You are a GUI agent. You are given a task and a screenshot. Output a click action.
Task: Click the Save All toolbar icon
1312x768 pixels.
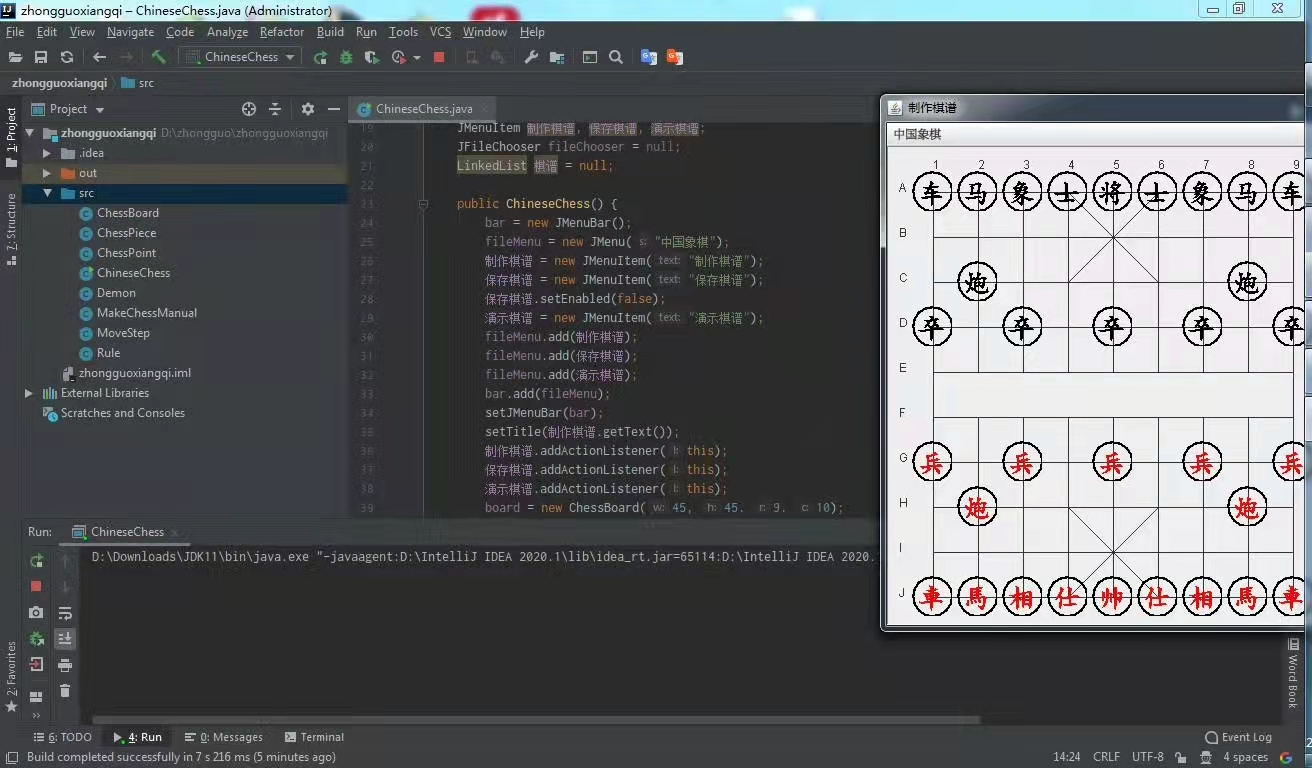[41, 57]
